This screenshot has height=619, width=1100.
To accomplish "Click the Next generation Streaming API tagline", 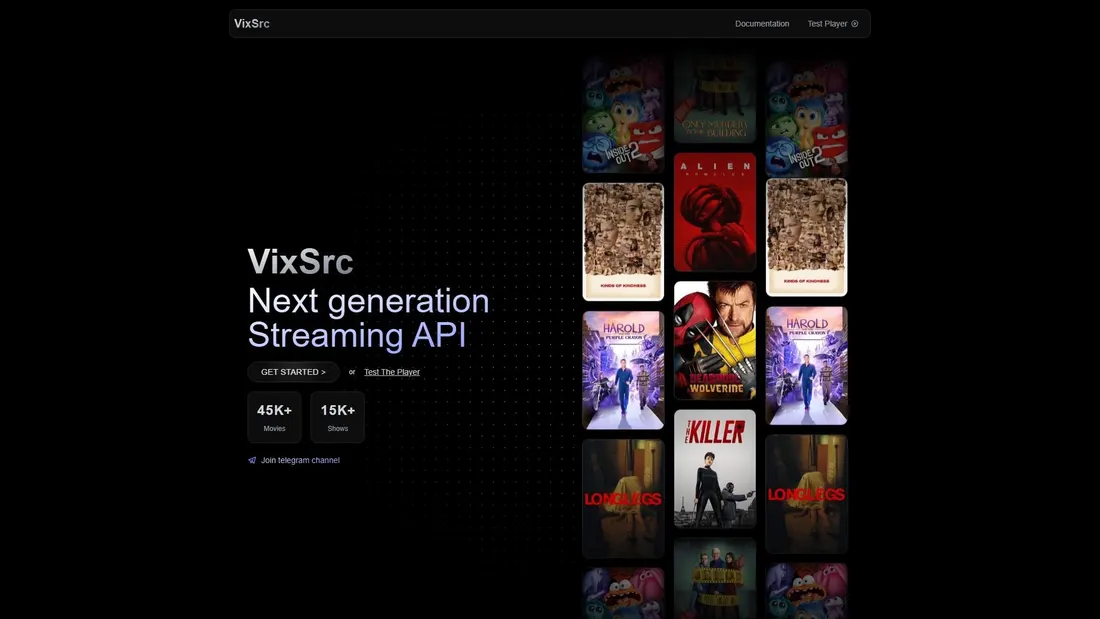I will click(368, 318).
